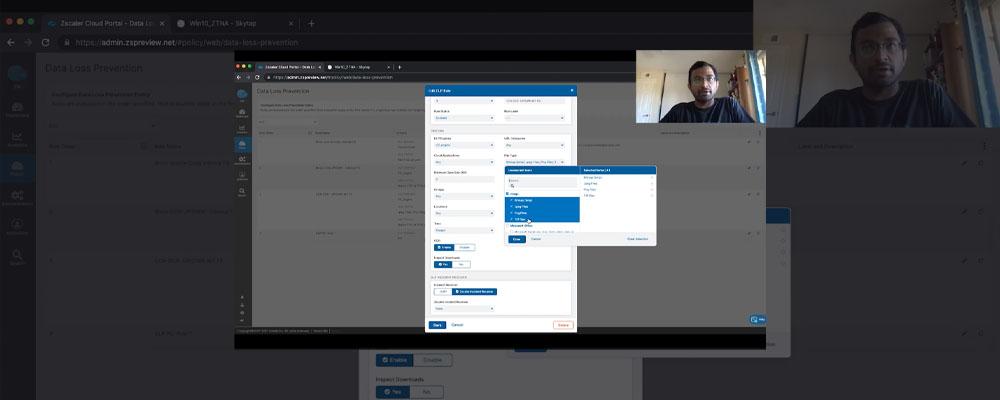Image resolution: width=1000 pixels, height=400 pixels.
Task: Open the Analytics icon in the inner sidebar
Action: click(x=243, y=128)
